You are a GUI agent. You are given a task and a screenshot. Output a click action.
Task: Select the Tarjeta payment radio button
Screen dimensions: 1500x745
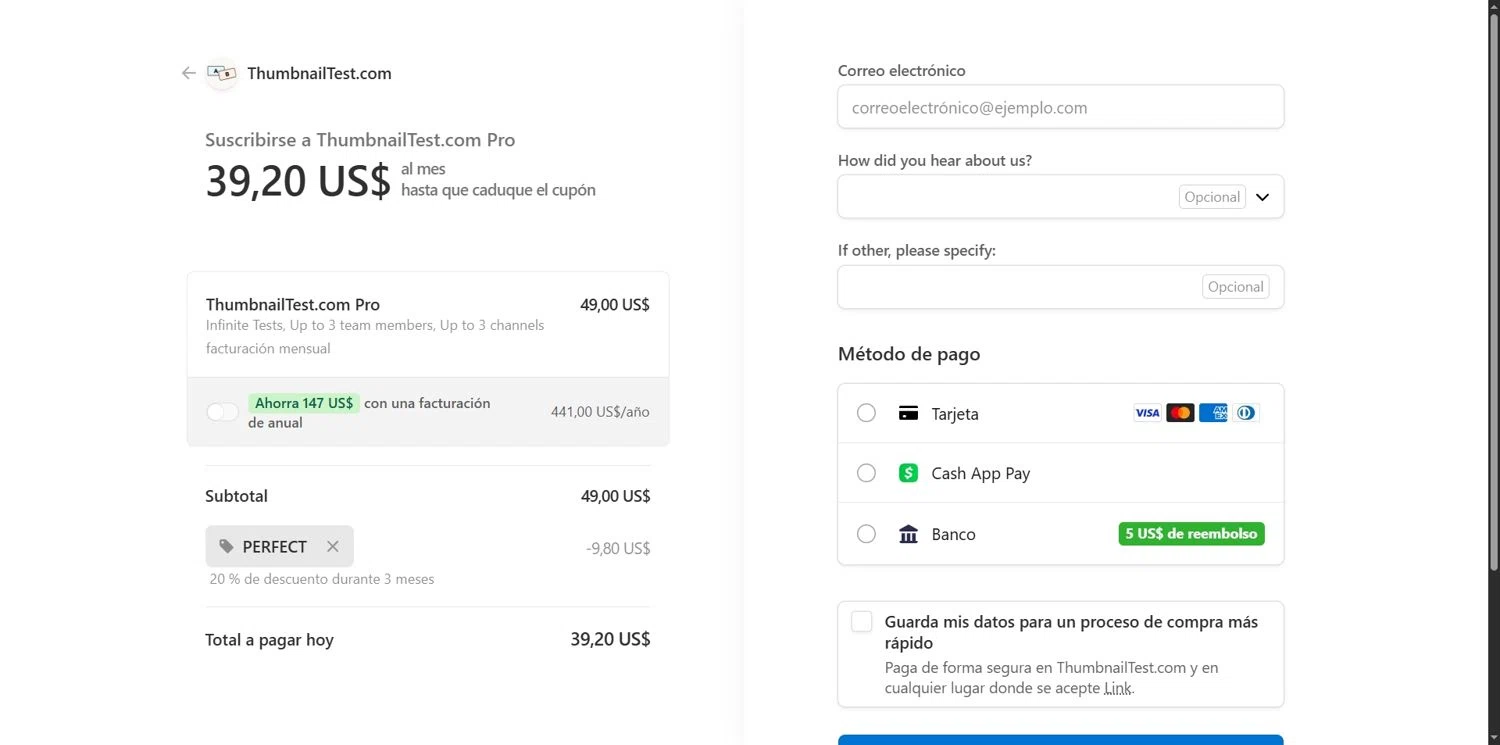coord(866,413)
